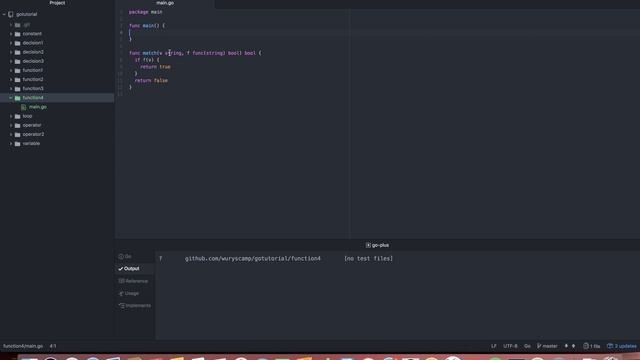The image size is (640, 360).
Task: Click the .git folder icon
Action: point(18,25)
